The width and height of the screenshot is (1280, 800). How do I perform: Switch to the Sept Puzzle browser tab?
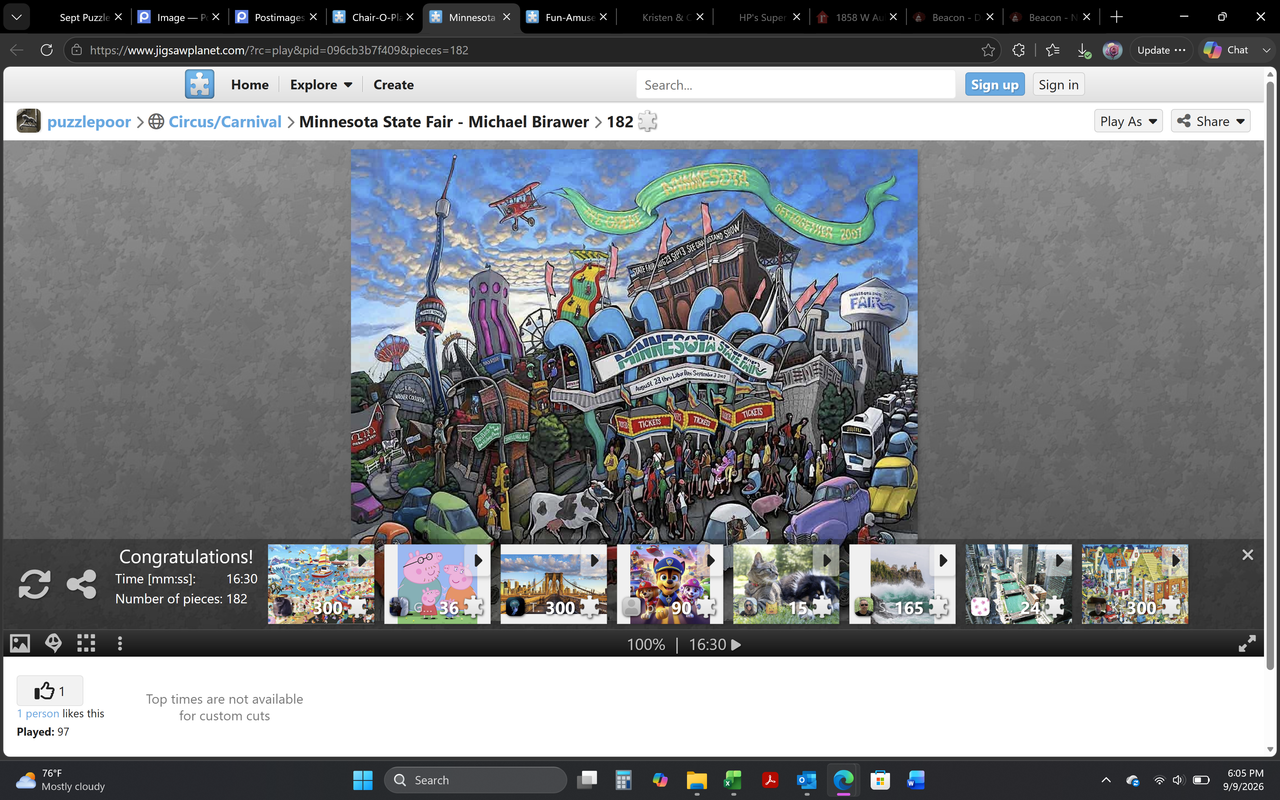[78, 17]
